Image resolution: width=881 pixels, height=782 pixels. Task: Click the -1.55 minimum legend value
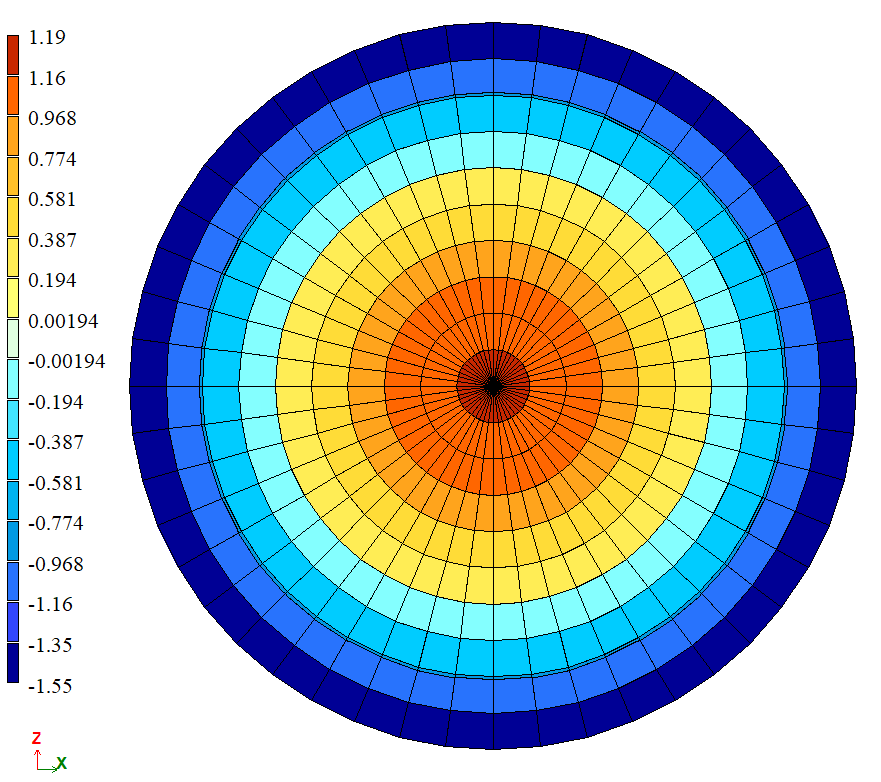pyautogui.click(x=49, y=686)
